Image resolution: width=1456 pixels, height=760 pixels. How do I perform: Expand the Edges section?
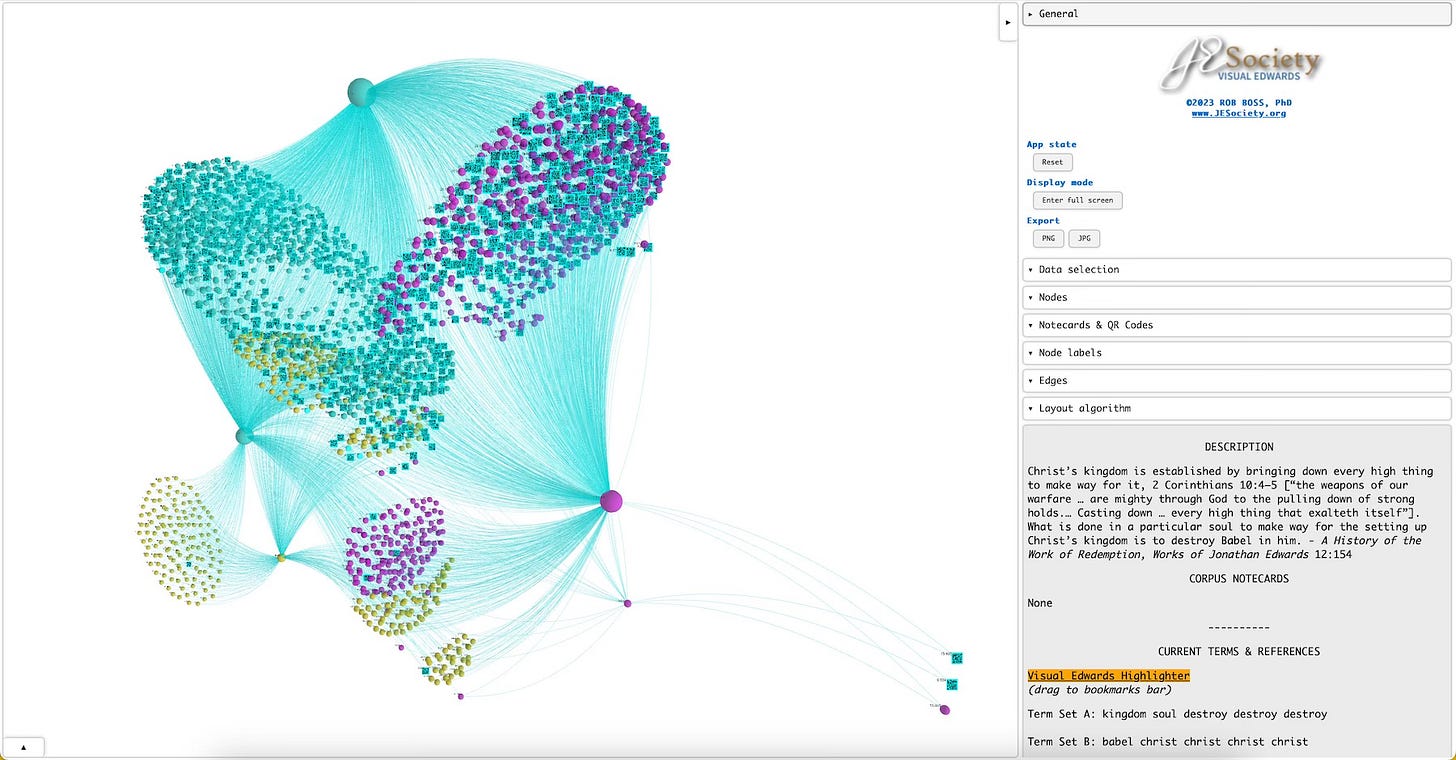tap(1236, 381)
